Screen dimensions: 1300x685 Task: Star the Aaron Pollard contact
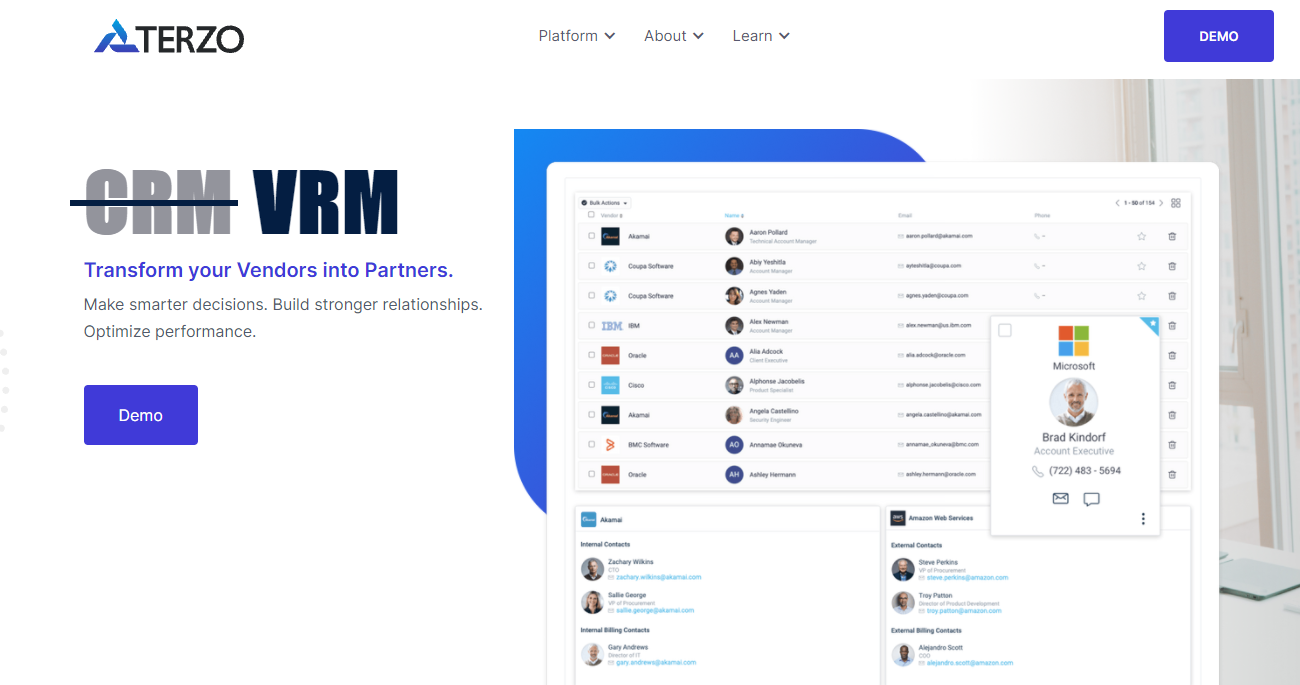pyautogui.click(x=1141, y=237)
